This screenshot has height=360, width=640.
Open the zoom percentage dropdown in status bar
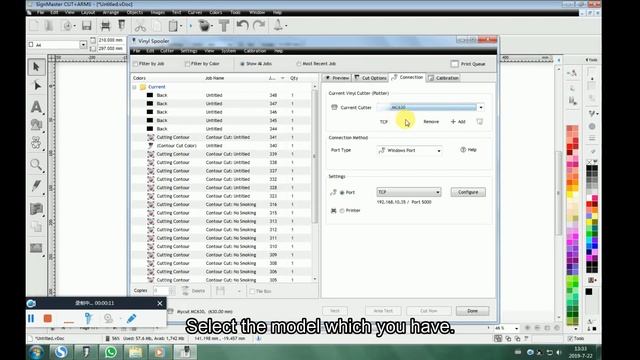[x=516, y=328]
